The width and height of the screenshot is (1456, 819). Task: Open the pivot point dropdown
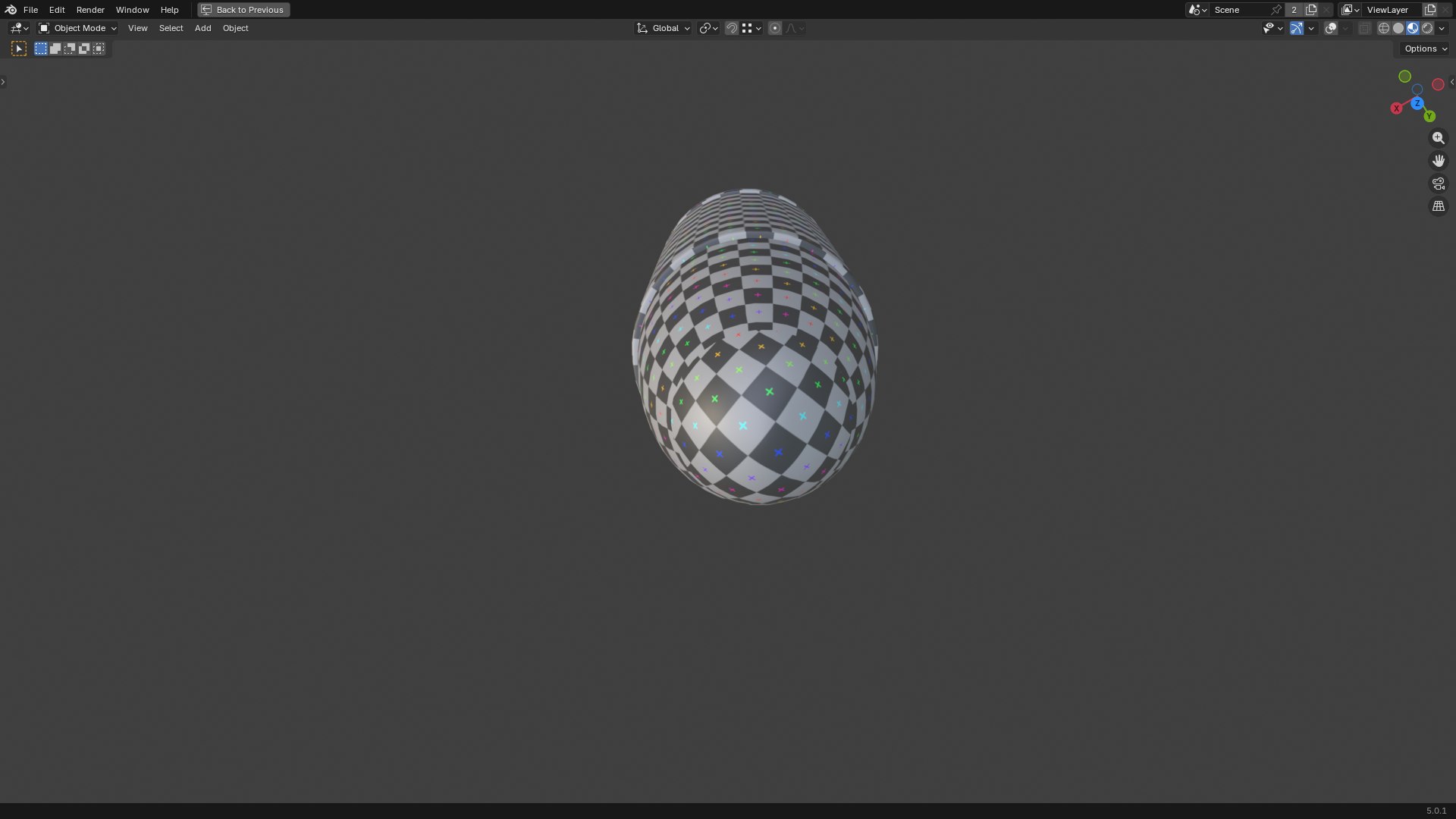(708, 28)
